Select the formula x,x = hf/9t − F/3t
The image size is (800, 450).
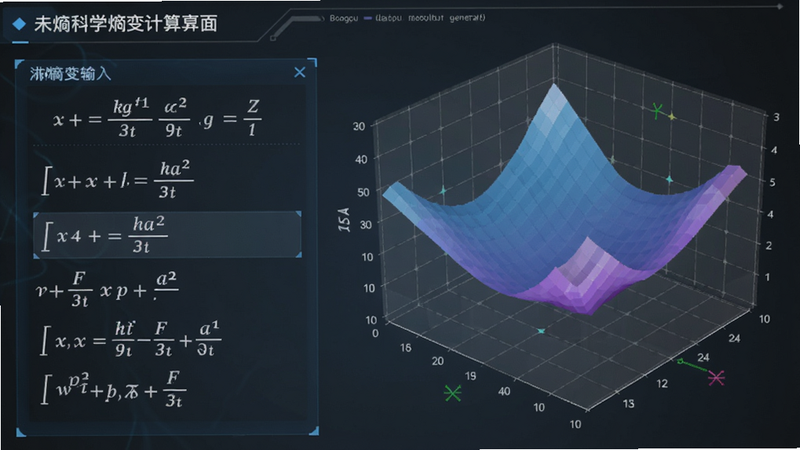[x=130, y=339]
